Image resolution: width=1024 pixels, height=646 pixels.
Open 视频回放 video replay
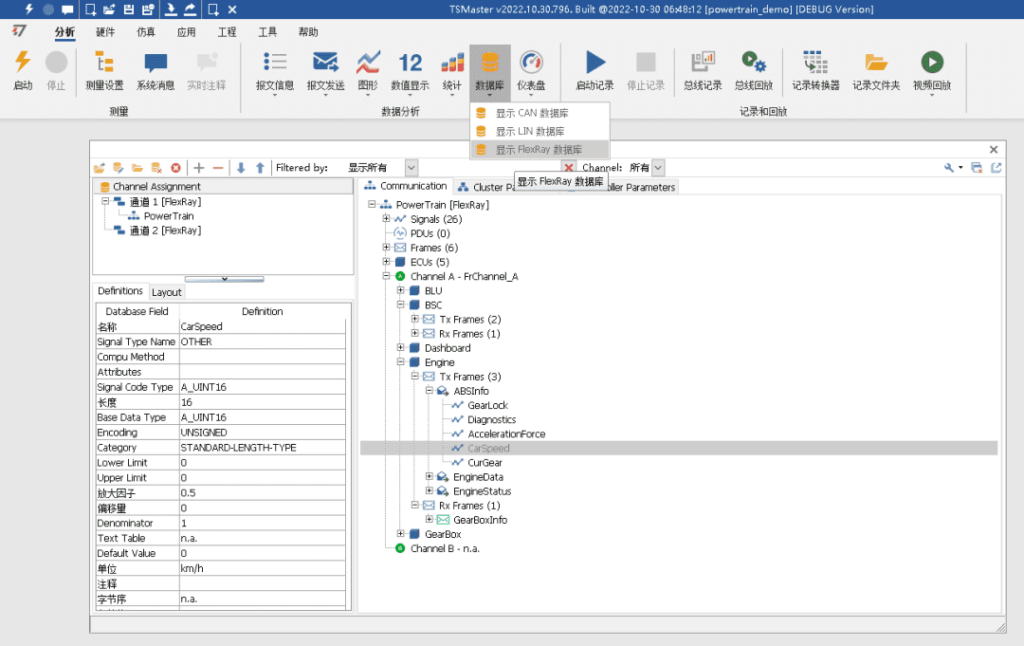[x=932, y=71]
